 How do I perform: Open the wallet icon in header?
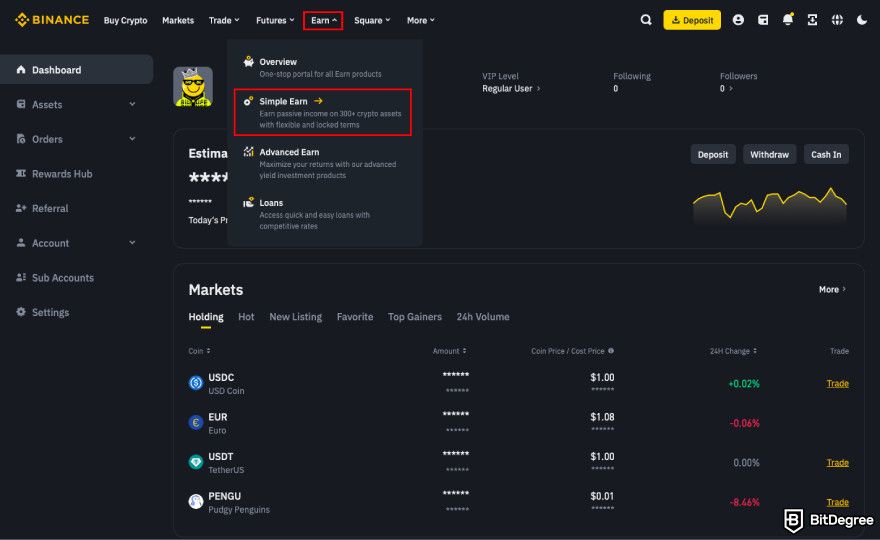763,20
